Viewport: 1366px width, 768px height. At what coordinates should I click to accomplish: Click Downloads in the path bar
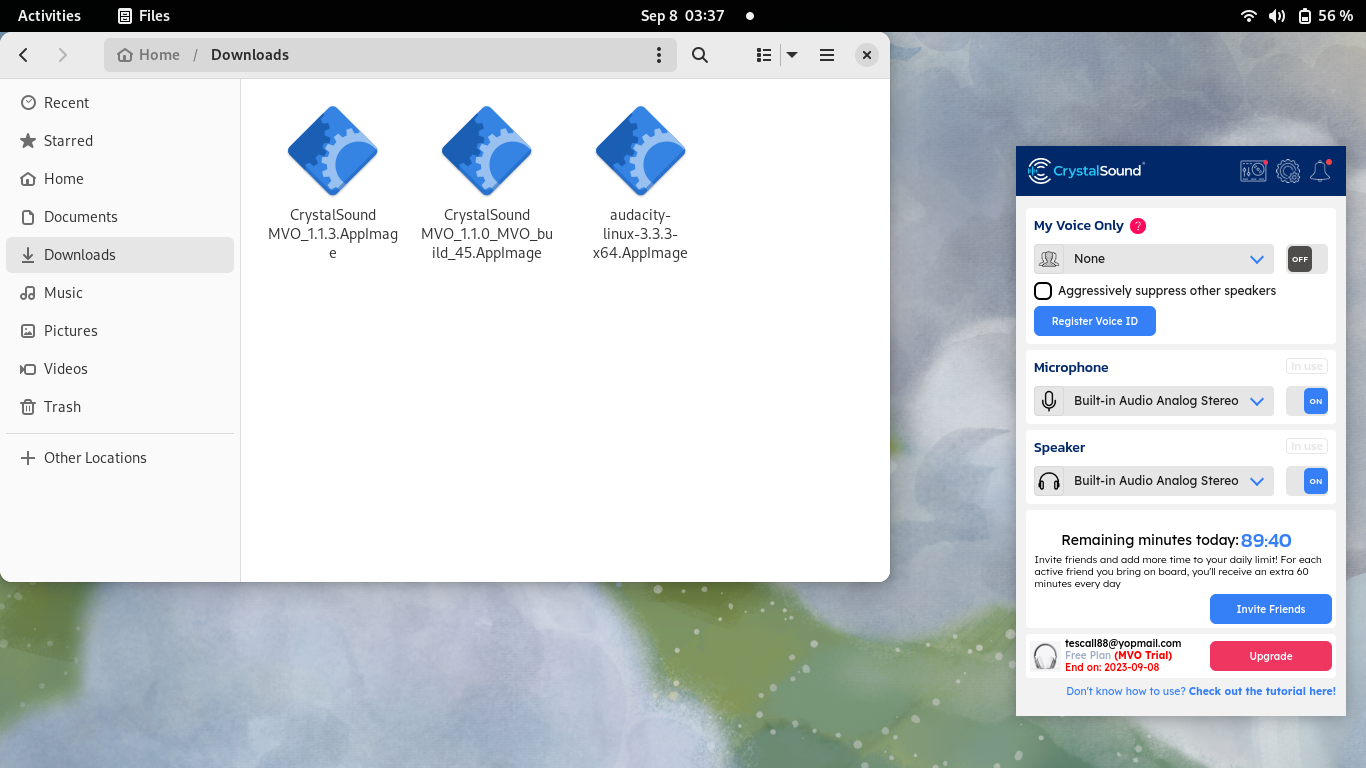coord(250,55)
